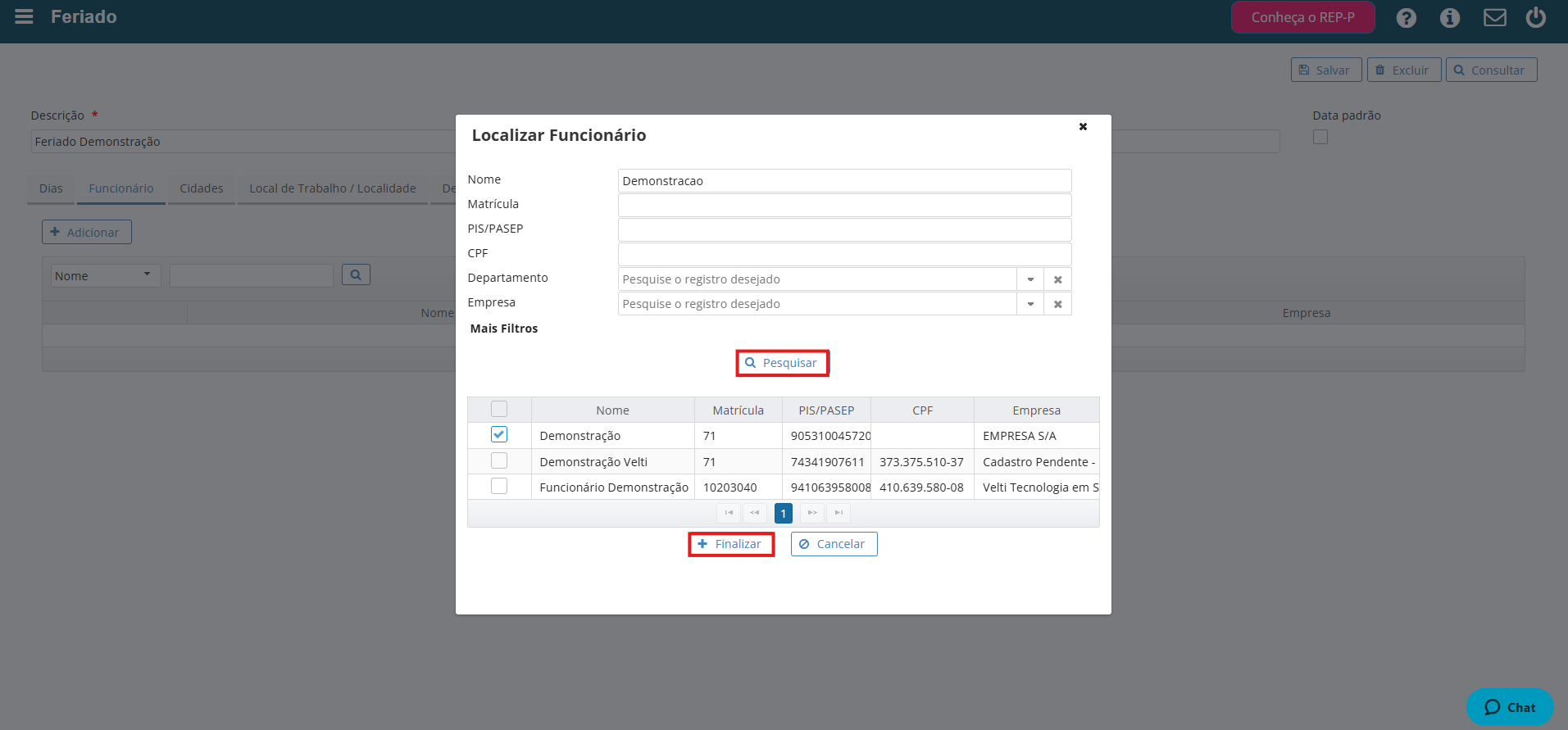Viewport: 1568px width, 730px height.
Task: Click the Conheça o REP-P button
Action: coord(1302,17)
